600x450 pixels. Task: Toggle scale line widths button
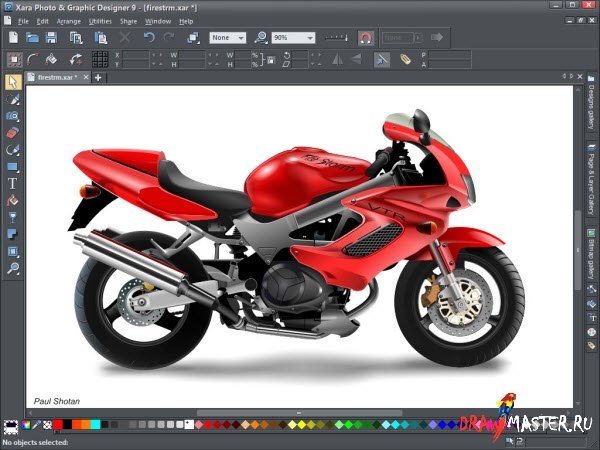tap(382, 60)
